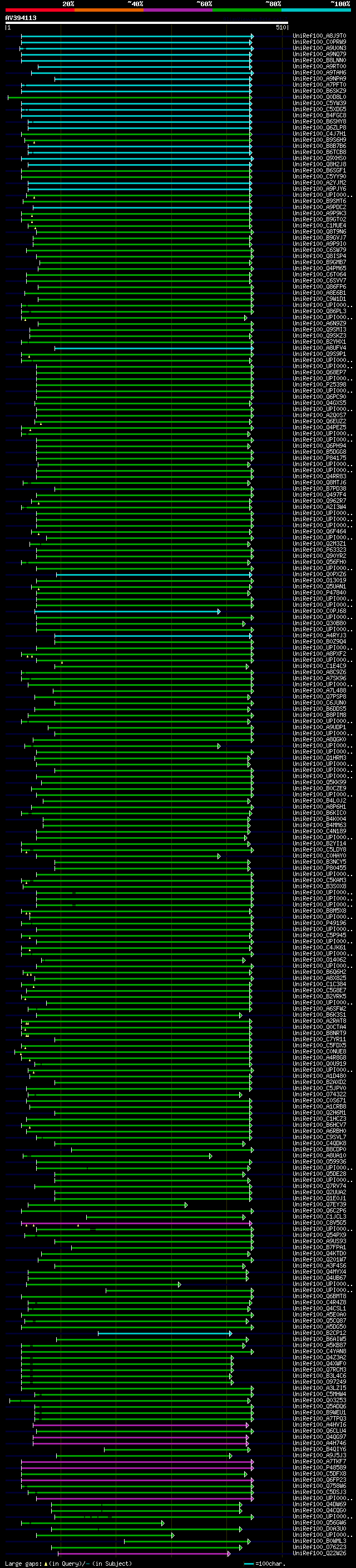This screenshot has width=356, height=1568.
Task: Click the red ~20% identity legend segment
Action: (39, 10)
